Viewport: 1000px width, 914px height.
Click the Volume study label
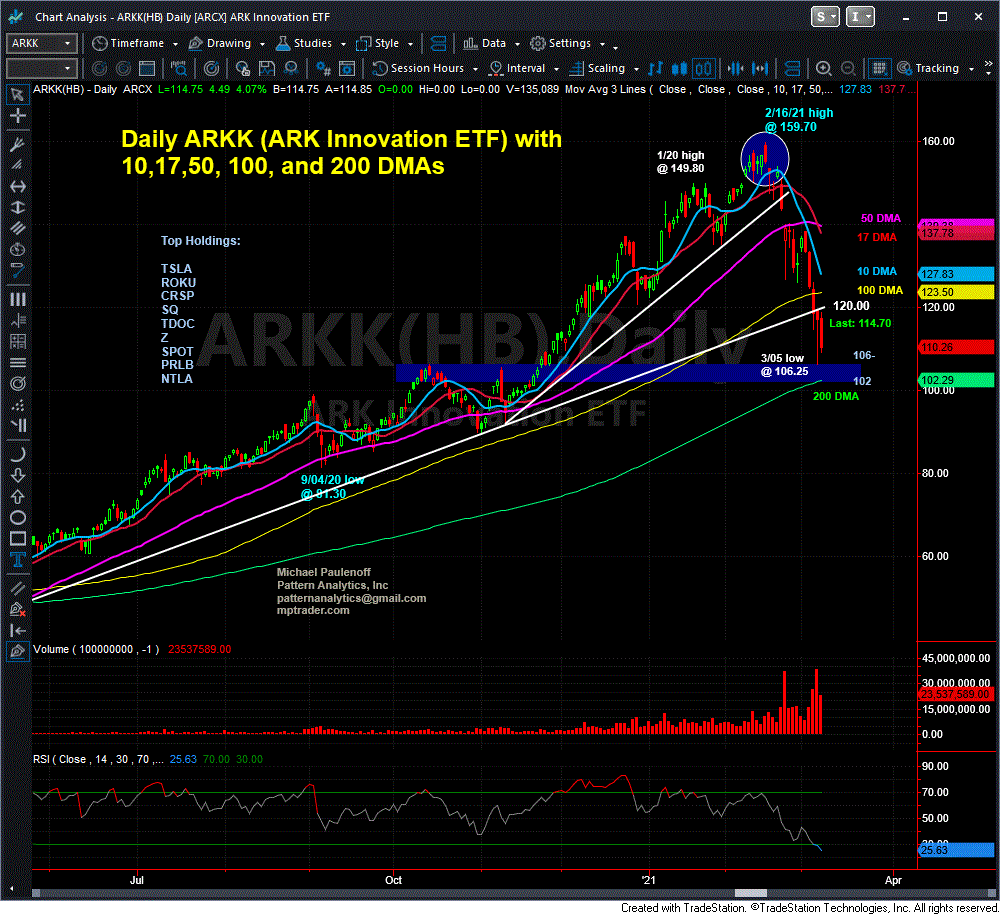96,649
